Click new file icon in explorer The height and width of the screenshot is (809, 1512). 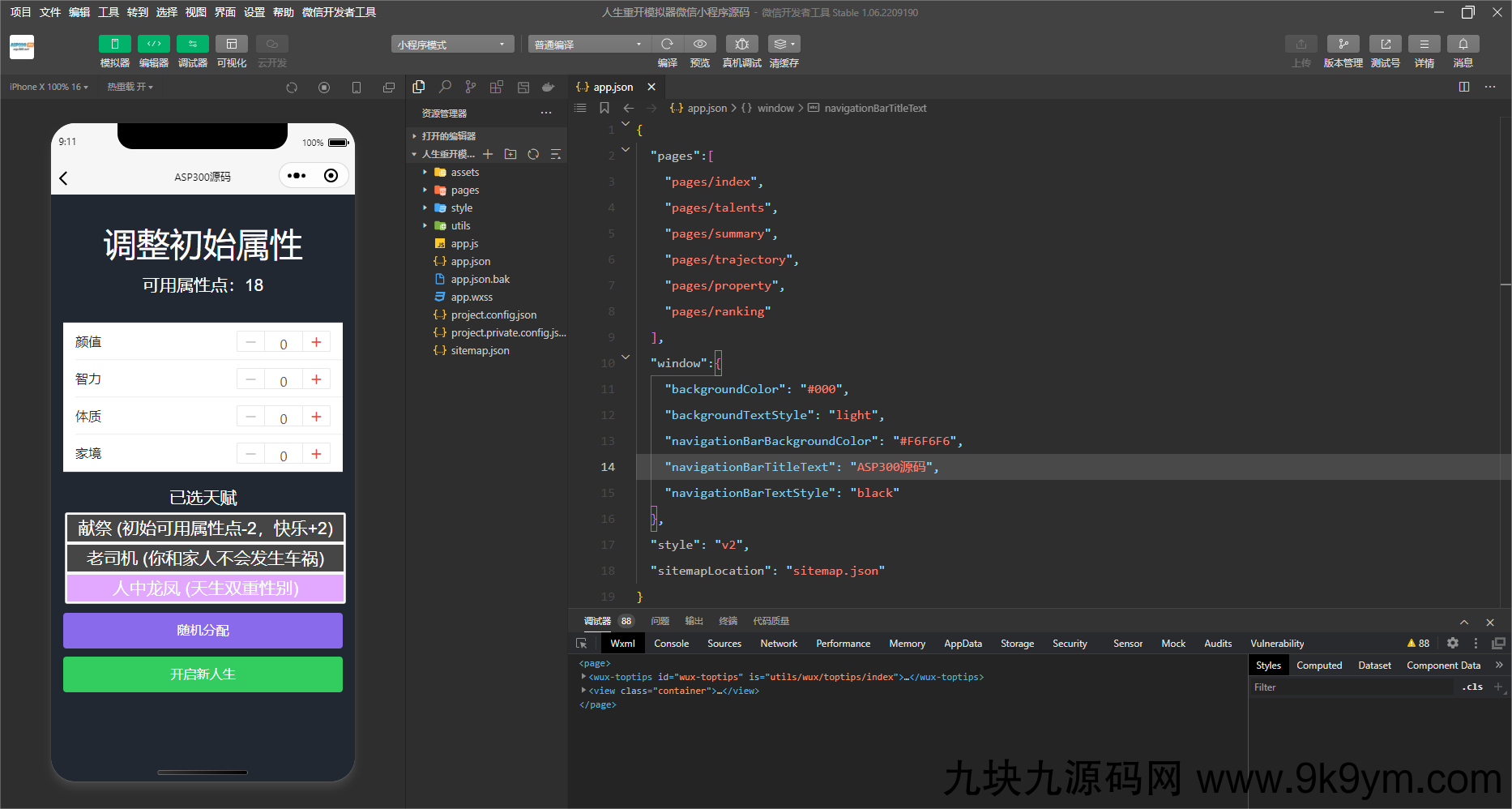click(488, 154)
